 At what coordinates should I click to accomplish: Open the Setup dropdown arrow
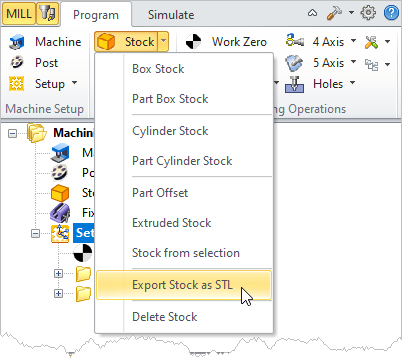[x=74, y=82]
